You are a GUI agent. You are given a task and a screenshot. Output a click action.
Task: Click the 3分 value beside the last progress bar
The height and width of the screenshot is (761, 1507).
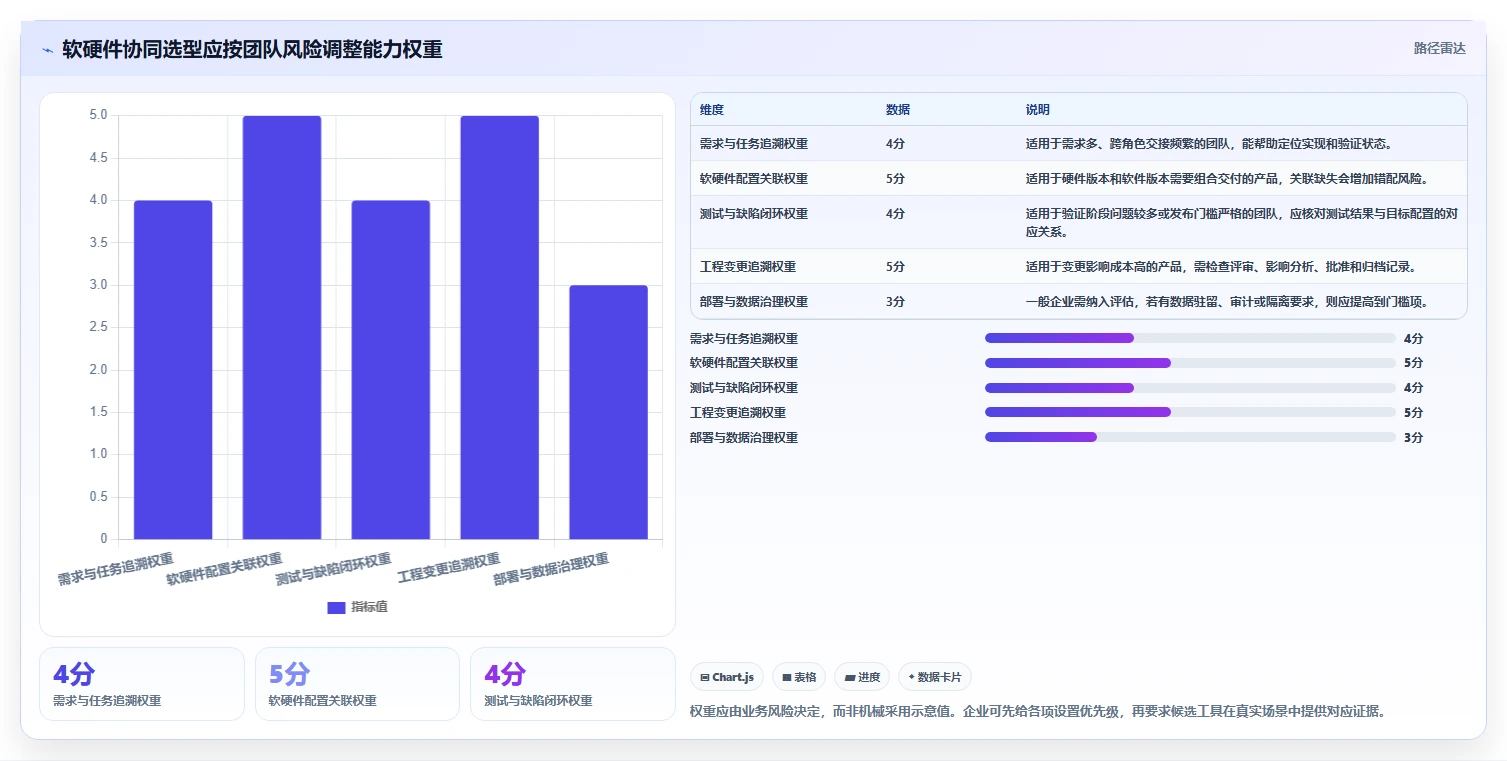[1413, 437]
